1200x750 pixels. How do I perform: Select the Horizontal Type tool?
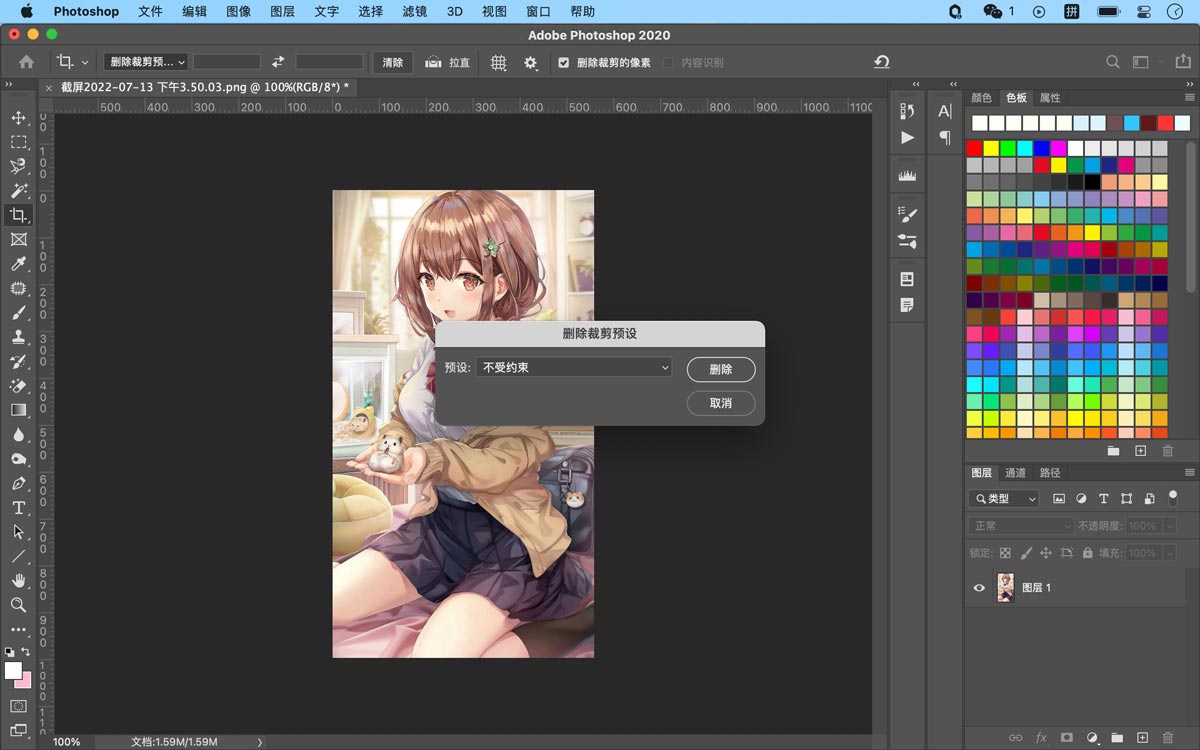18,508
